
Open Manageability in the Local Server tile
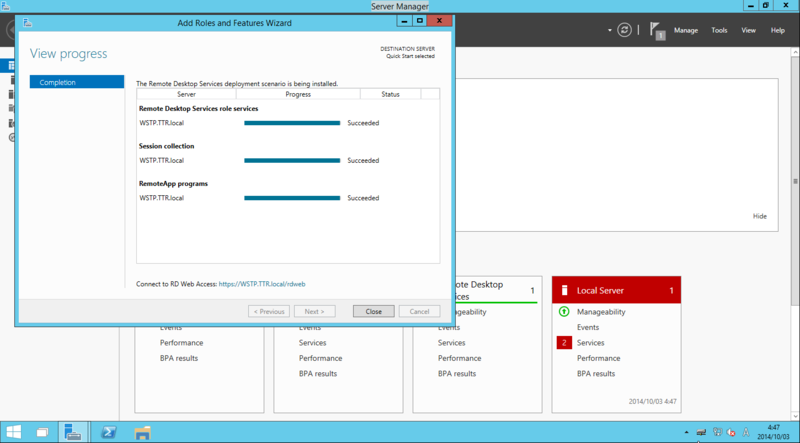(601, 312)
